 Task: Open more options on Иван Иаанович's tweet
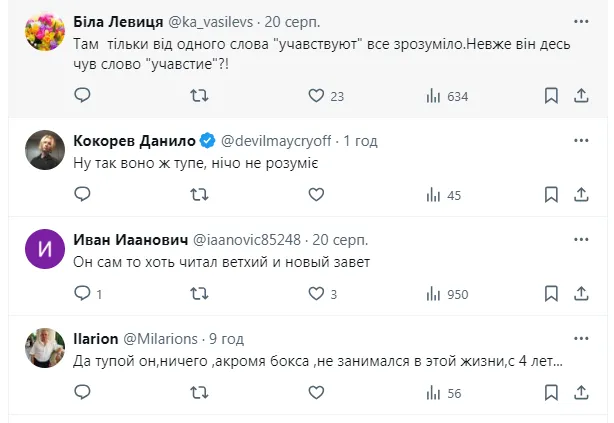coord(582,238)
